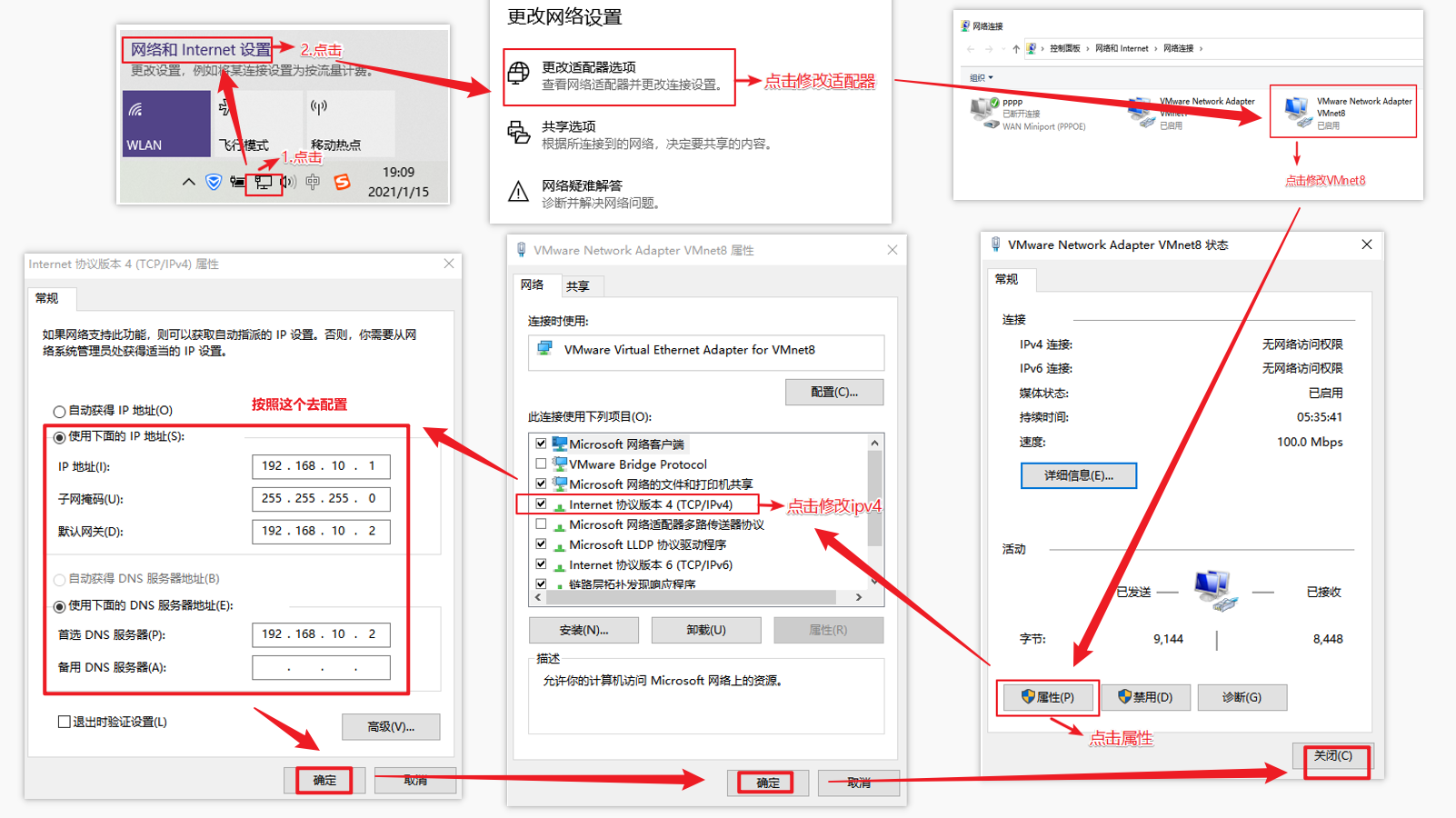
Task: Toggle the Microsoft LLDP 协议驱动程序 checkbox
Action: point(541,544)
